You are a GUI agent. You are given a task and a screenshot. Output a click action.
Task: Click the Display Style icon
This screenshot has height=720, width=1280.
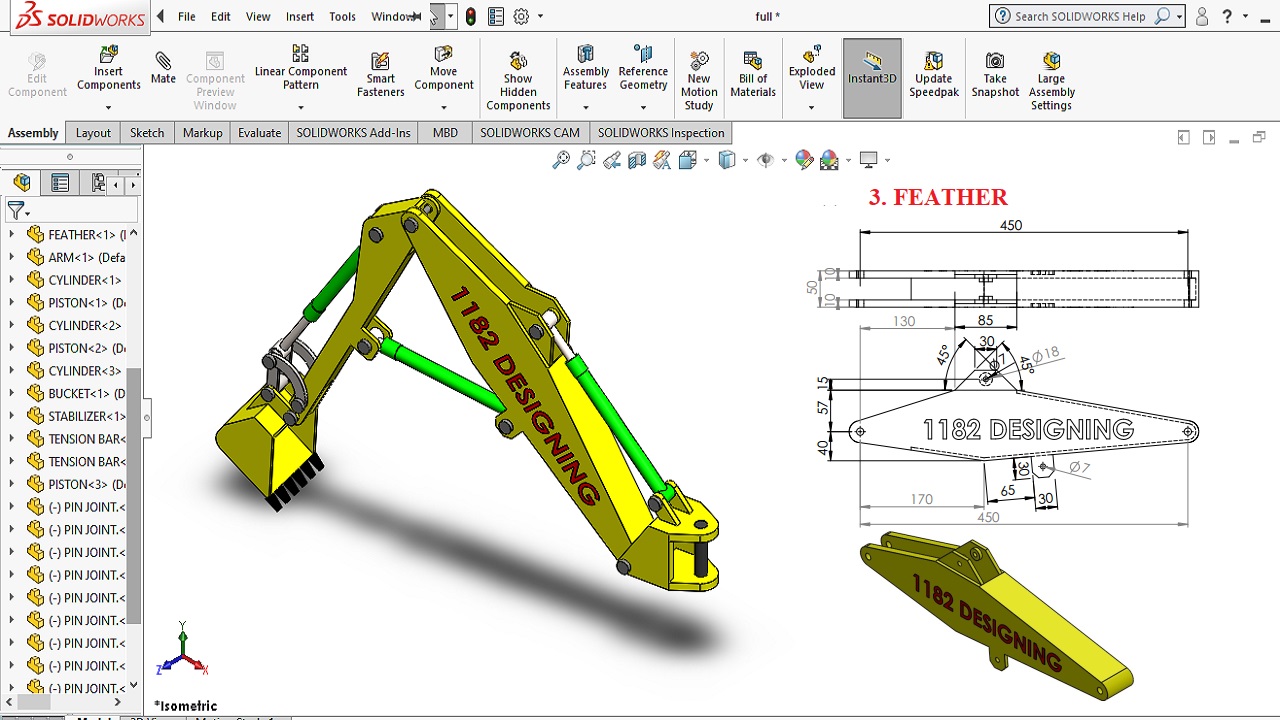pyautogui.click(x=727, y=159)
